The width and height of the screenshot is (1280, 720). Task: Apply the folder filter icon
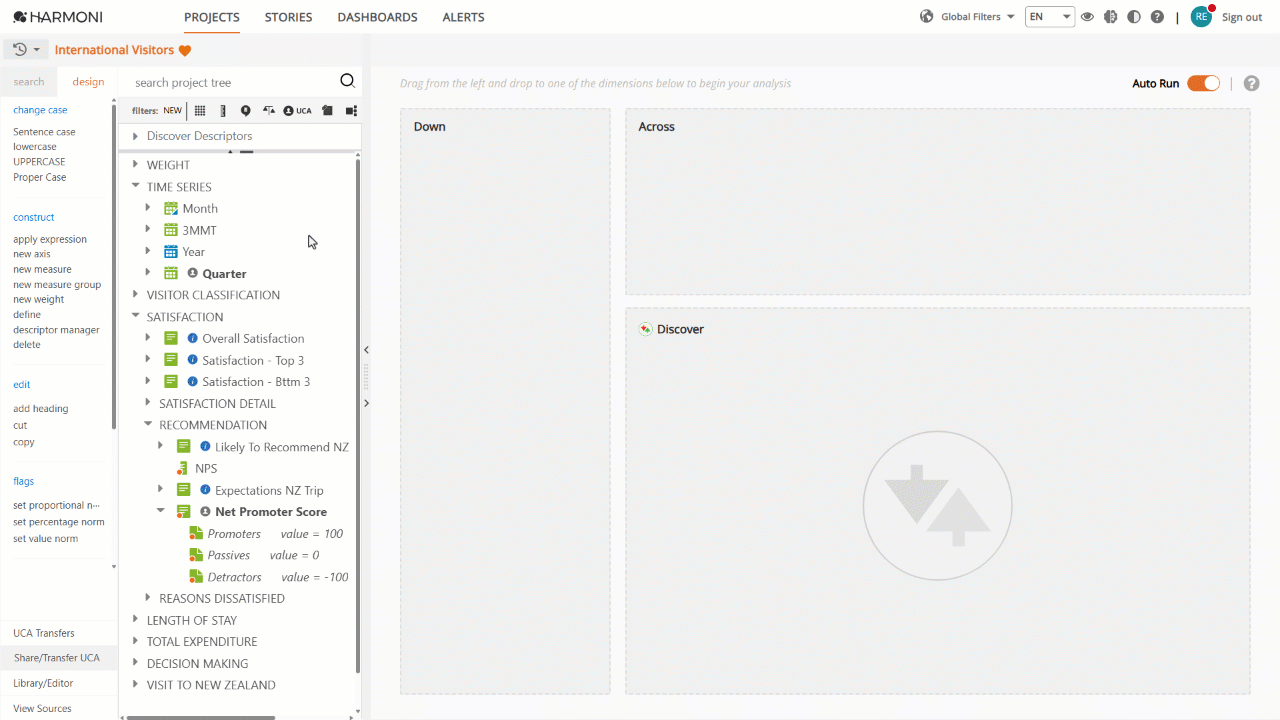327,111
